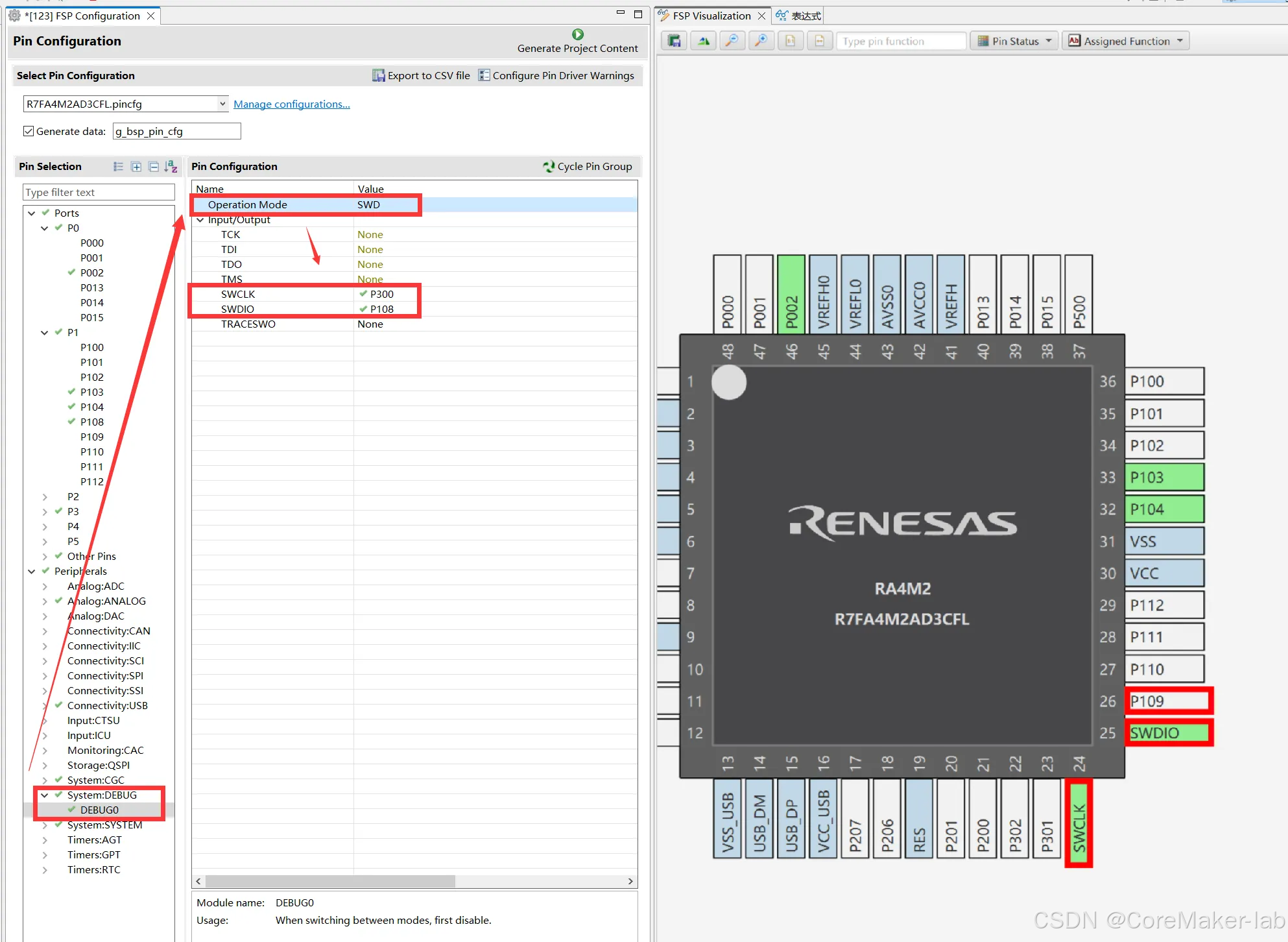Click the sort alphabetically icon in Pin Selection
The height and width of the screenshot is (942, 1288).
point(171,167)
